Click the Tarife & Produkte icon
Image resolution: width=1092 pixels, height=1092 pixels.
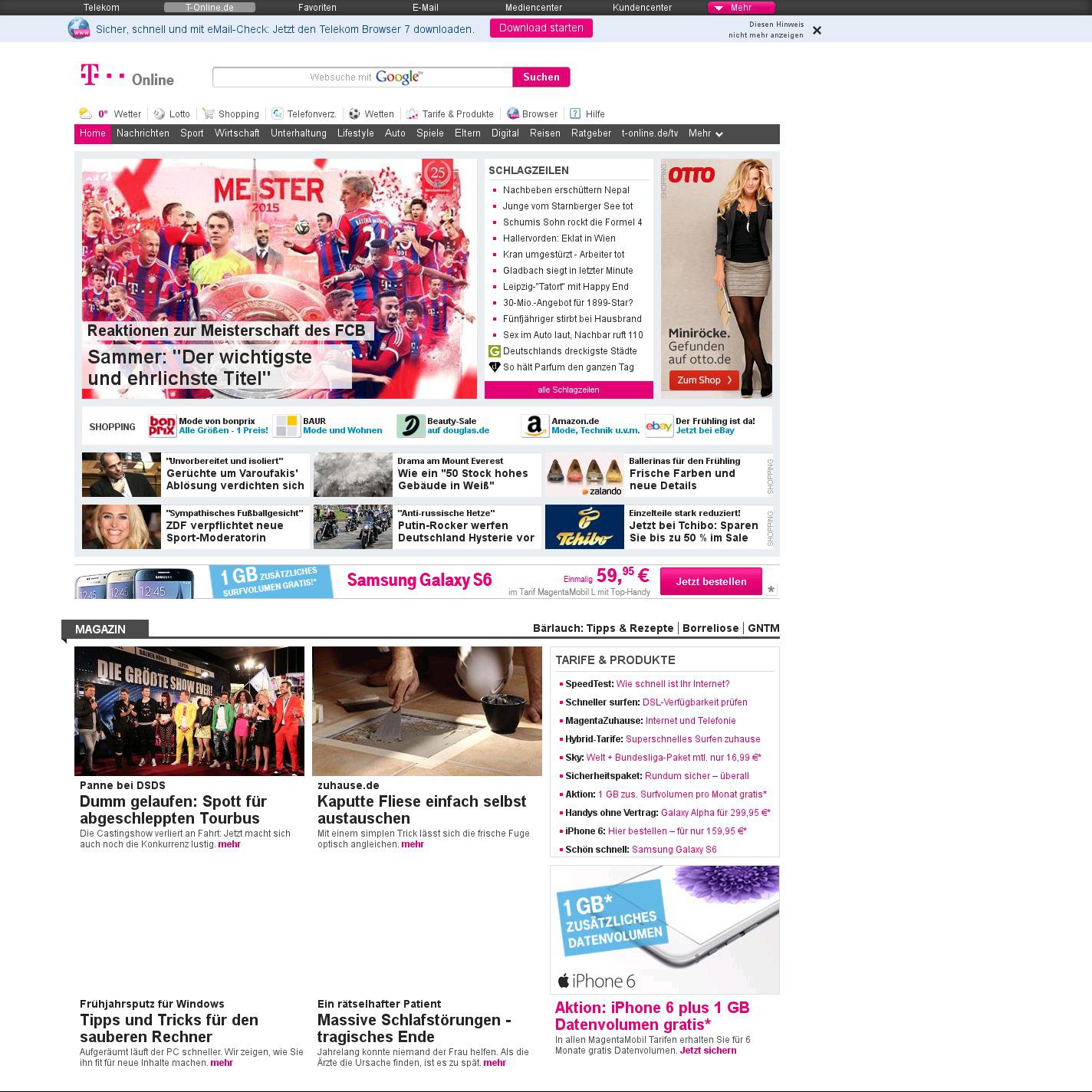(x=413, y=113)
